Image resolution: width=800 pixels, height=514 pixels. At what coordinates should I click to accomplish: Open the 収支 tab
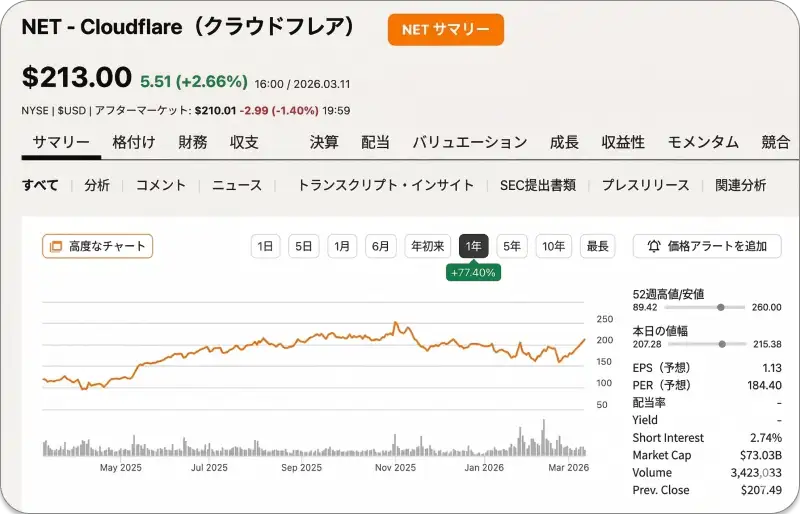click(244, 142)
